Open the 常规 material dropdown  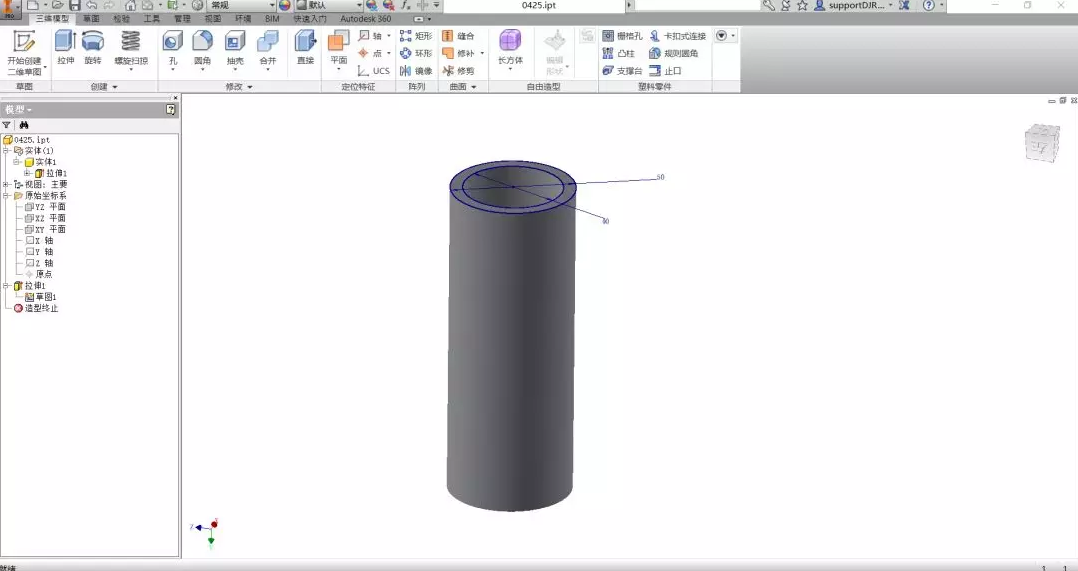242,5
